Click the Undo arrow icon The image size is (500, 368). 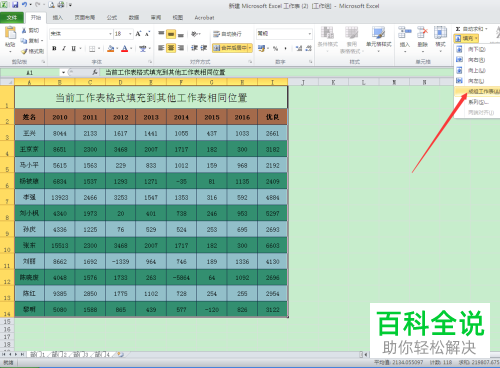[24, 5]
